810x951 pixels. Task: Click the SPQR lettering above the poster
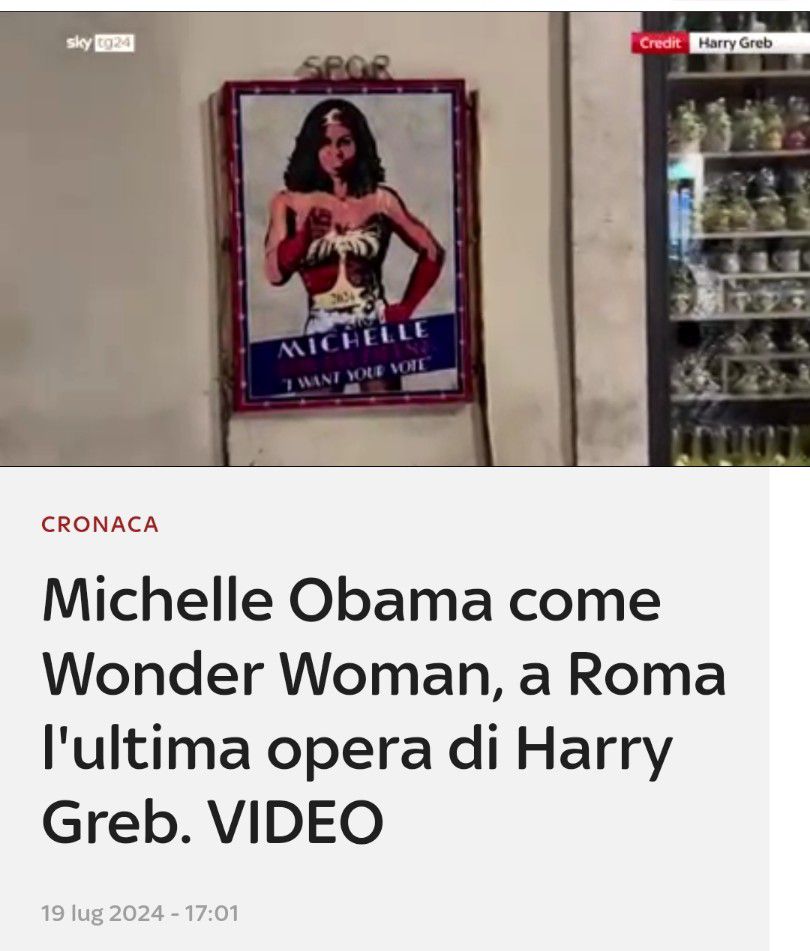point(345,67)
